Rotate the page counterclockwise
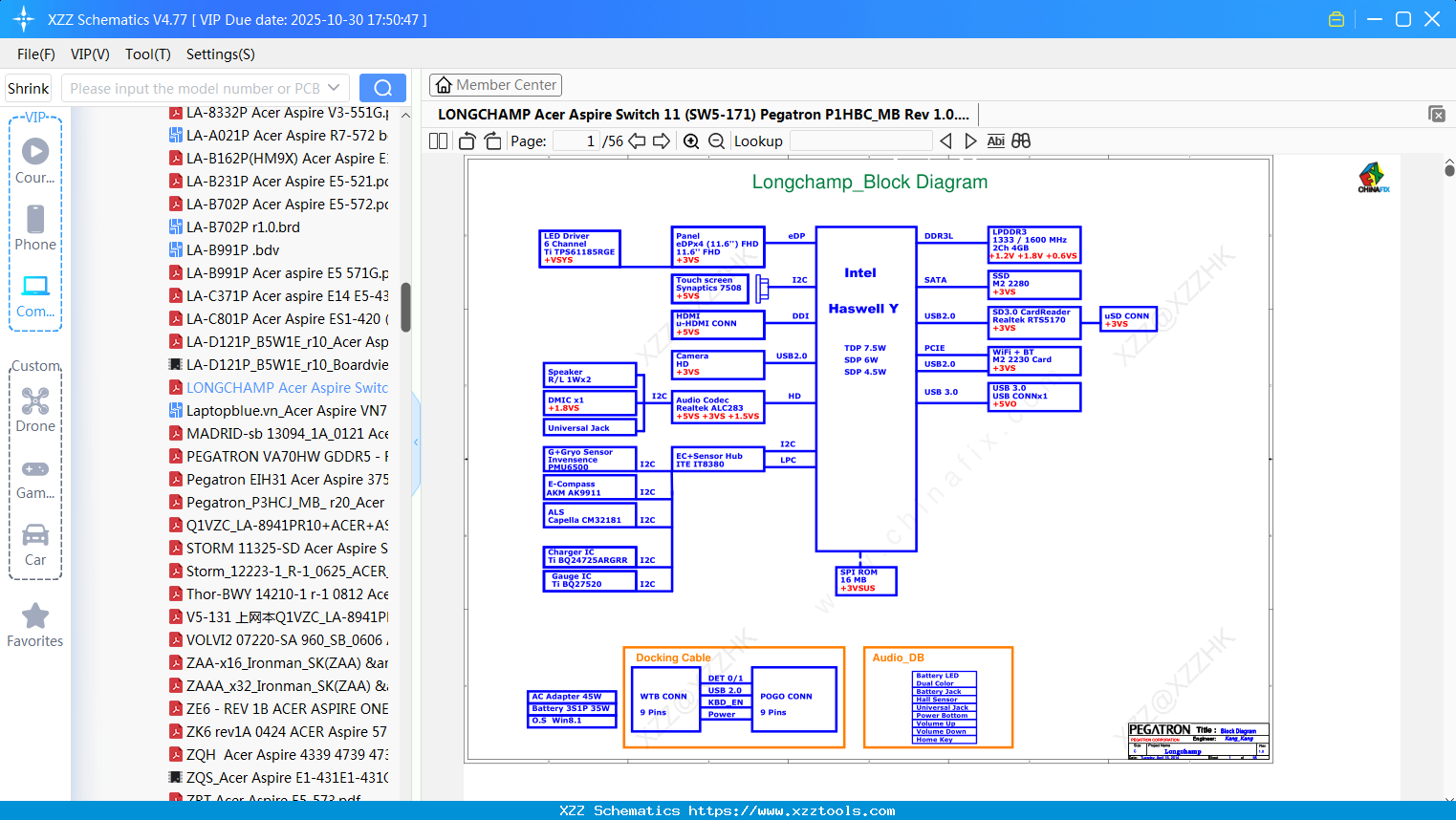This screenshot has height=820, width=1456. point(467,141)
